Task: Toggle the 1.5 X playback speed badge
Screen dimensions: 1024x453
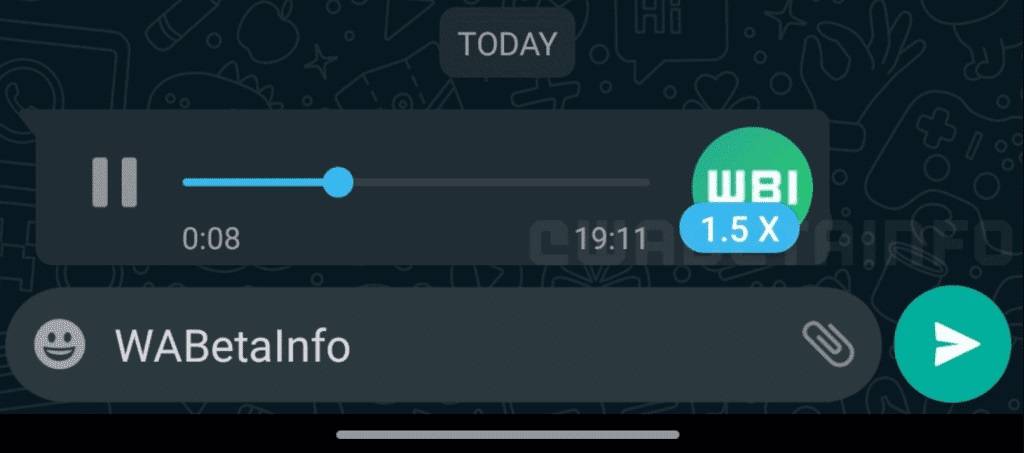Action: 739,229
